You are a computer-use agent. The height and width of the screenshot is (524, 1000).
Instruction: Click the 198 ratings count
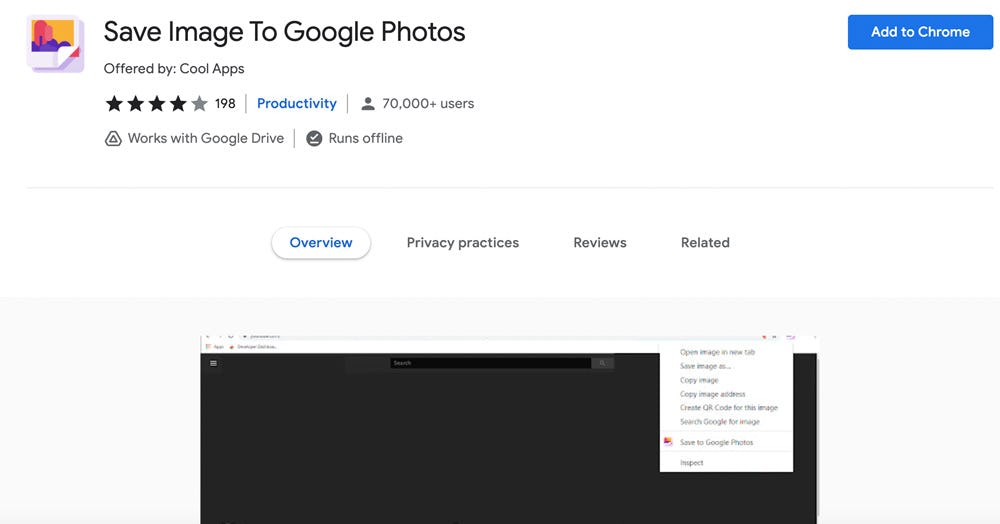tap(225, 103)
